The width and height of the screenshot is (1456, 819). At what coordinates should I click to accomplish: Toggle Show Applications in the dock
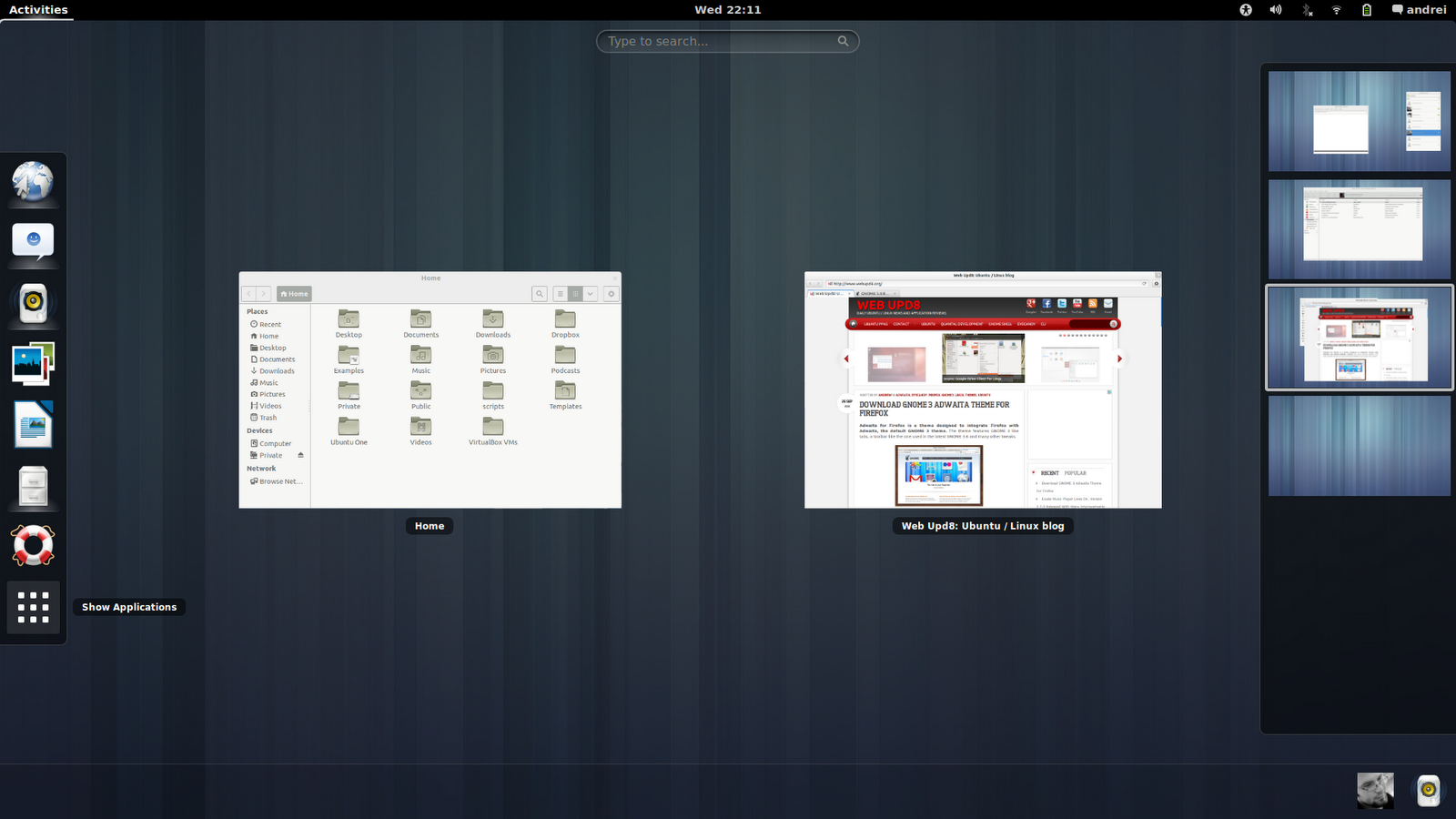tap(33, 607)
